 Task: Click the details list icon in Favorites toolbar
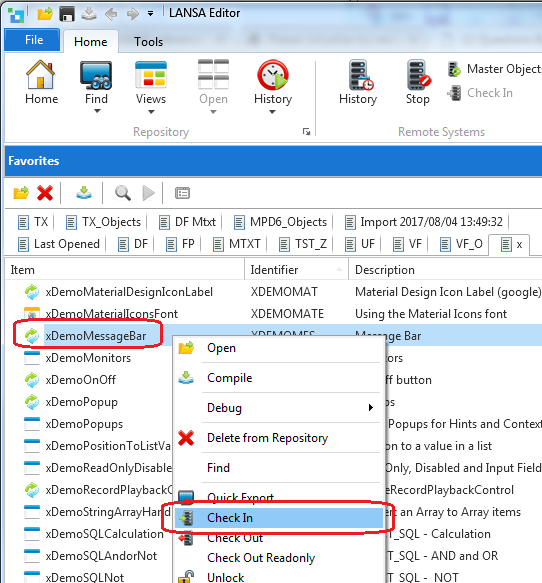(x=182, y=193)
